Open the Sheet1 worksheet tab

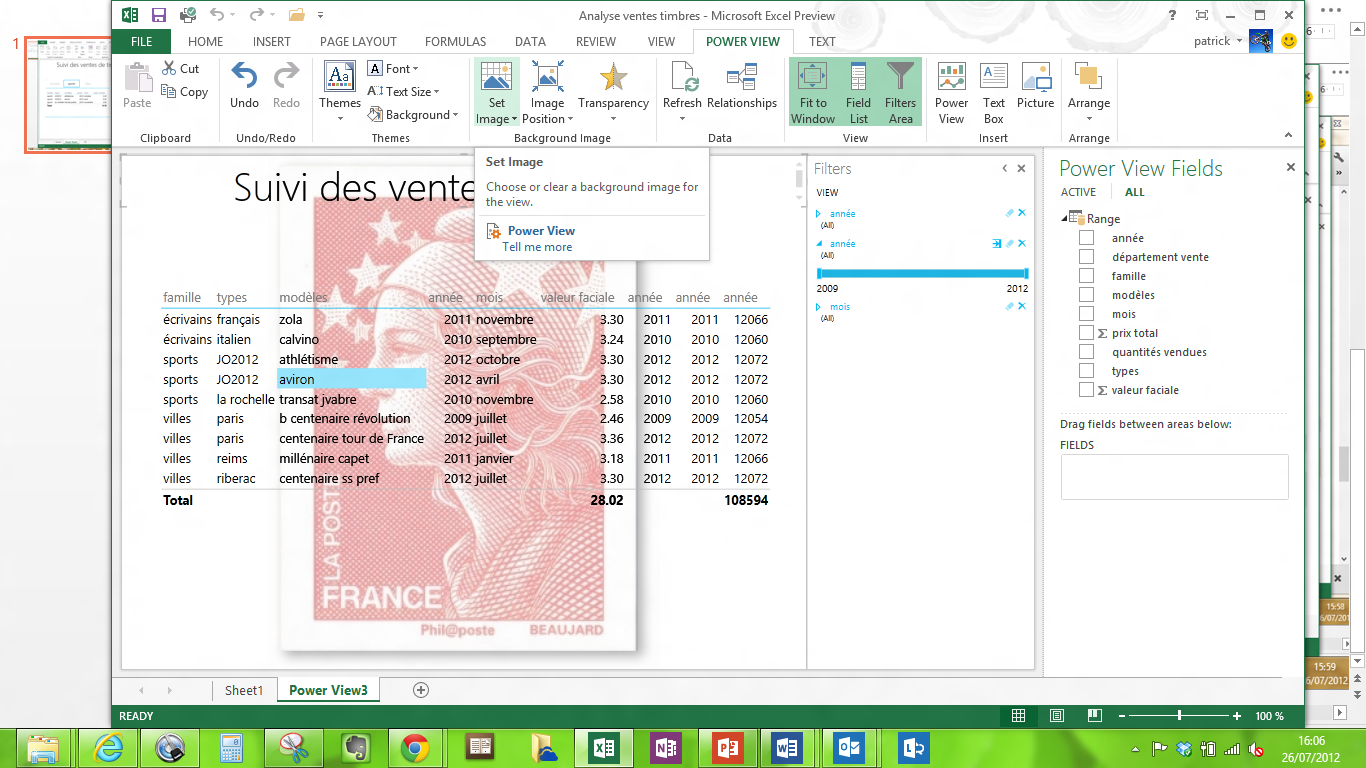243,690
